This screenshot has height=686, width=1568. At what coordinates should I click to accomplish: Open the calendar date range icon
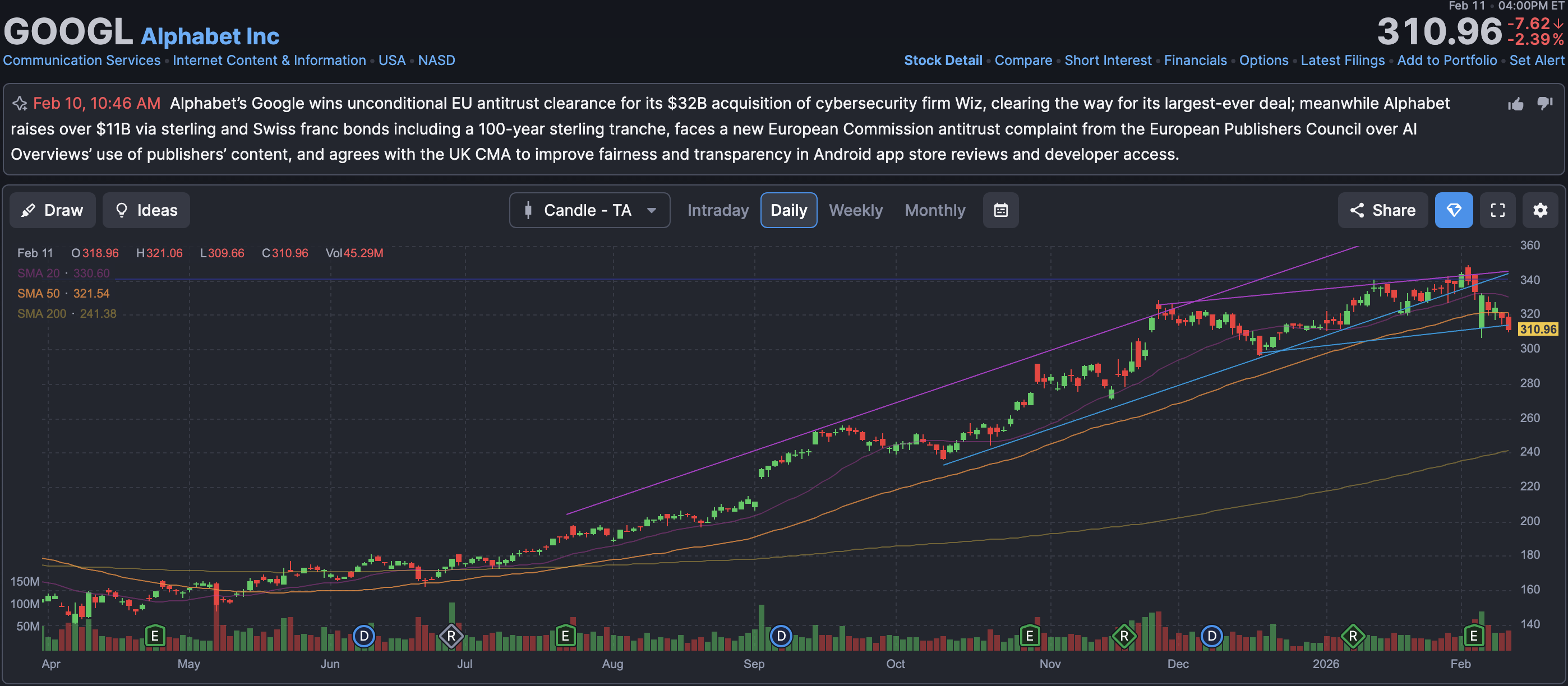pyautogui.click(x=1000, y=210)
